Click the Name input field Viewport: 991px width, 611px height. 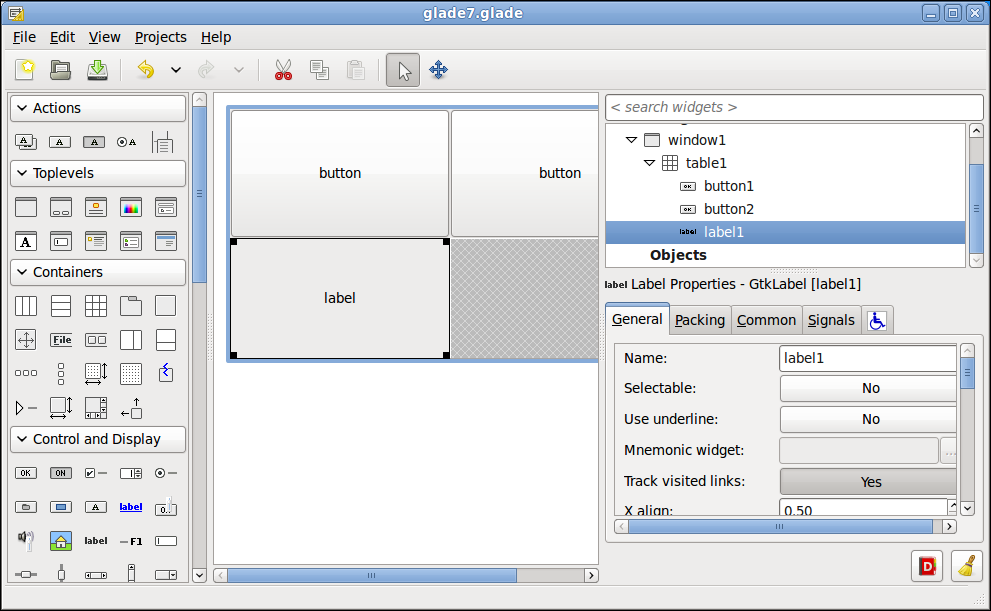[868, 358]
